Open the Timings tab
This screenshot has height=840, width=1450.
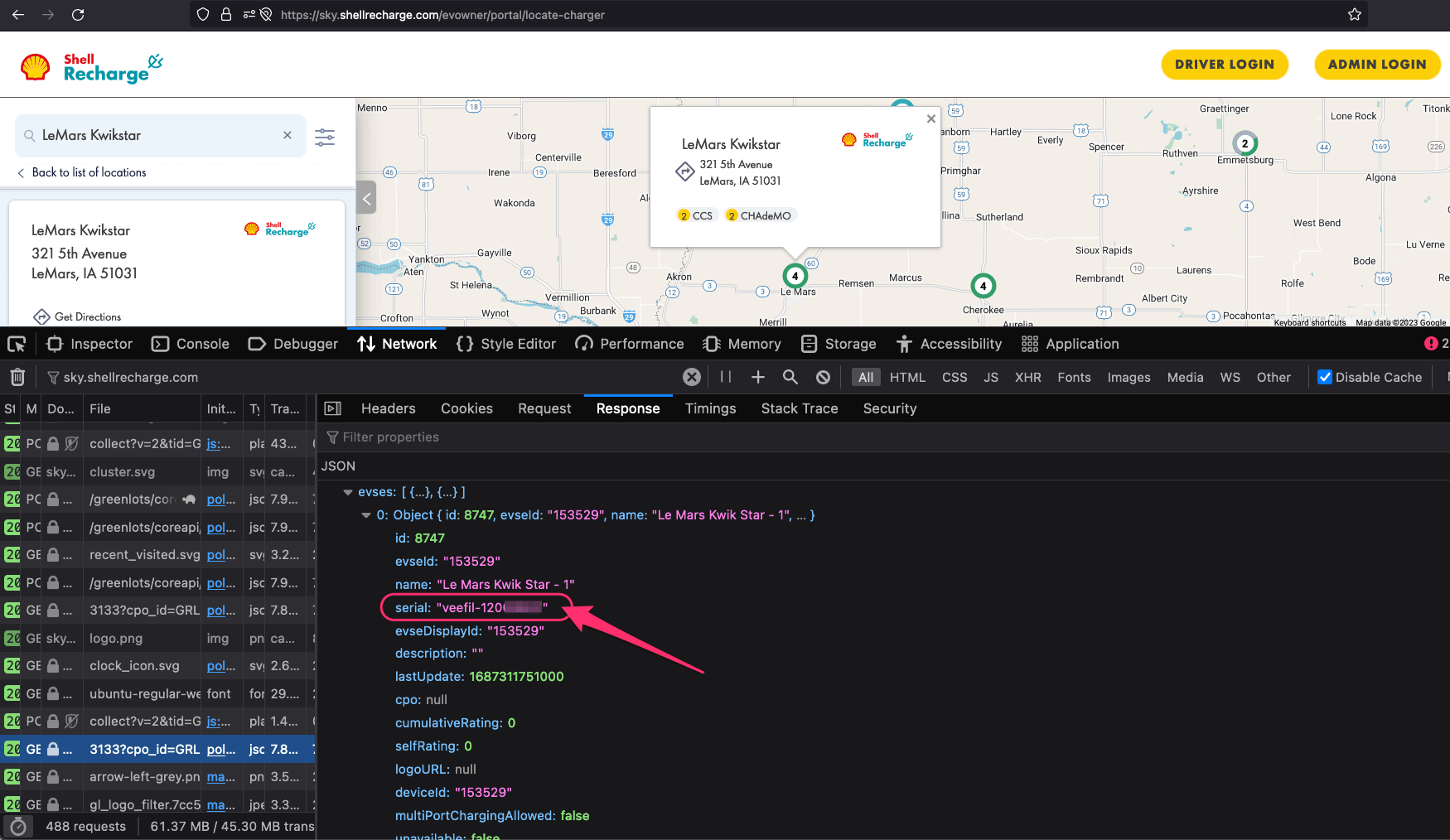[710, 408]
